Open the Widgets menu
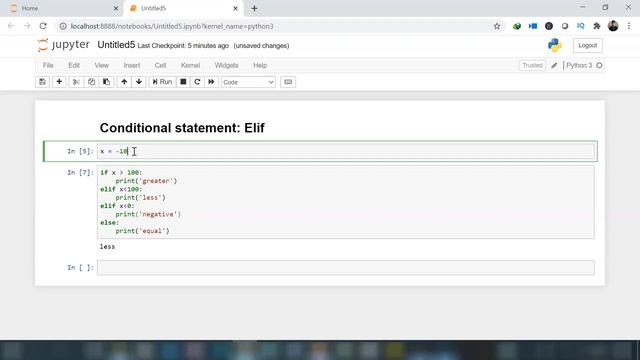This screenshot has width=640, height=360. click(226, 65)
